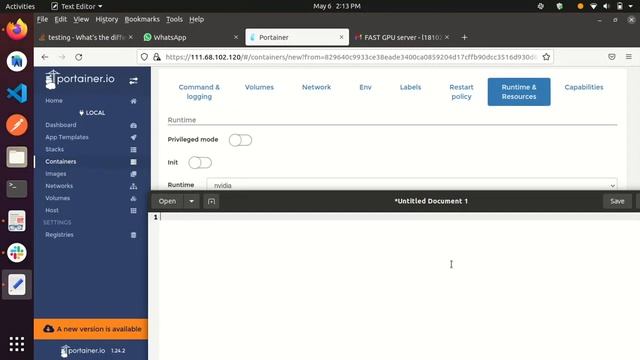
Task: Click Open in the text editor
Action: point(167,201)
